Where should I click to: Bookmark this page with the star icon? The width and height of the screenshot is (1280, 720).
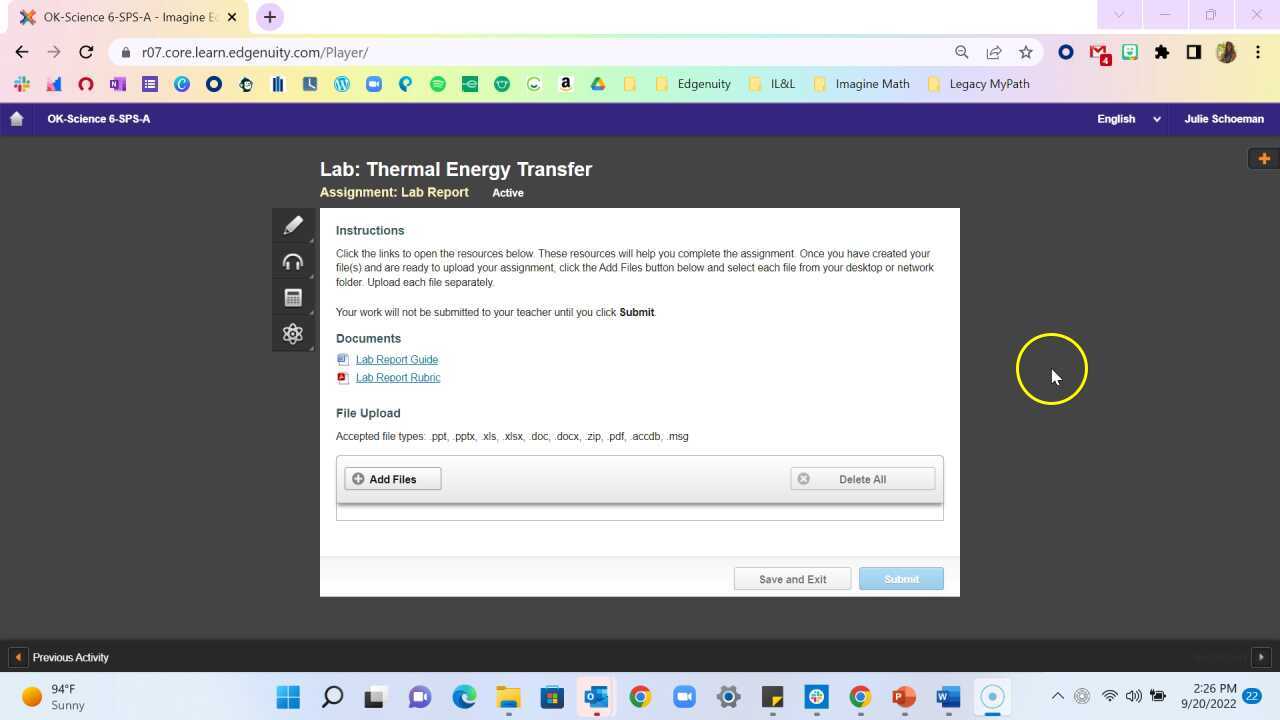pyautogui.click(x=1026, y=52)
